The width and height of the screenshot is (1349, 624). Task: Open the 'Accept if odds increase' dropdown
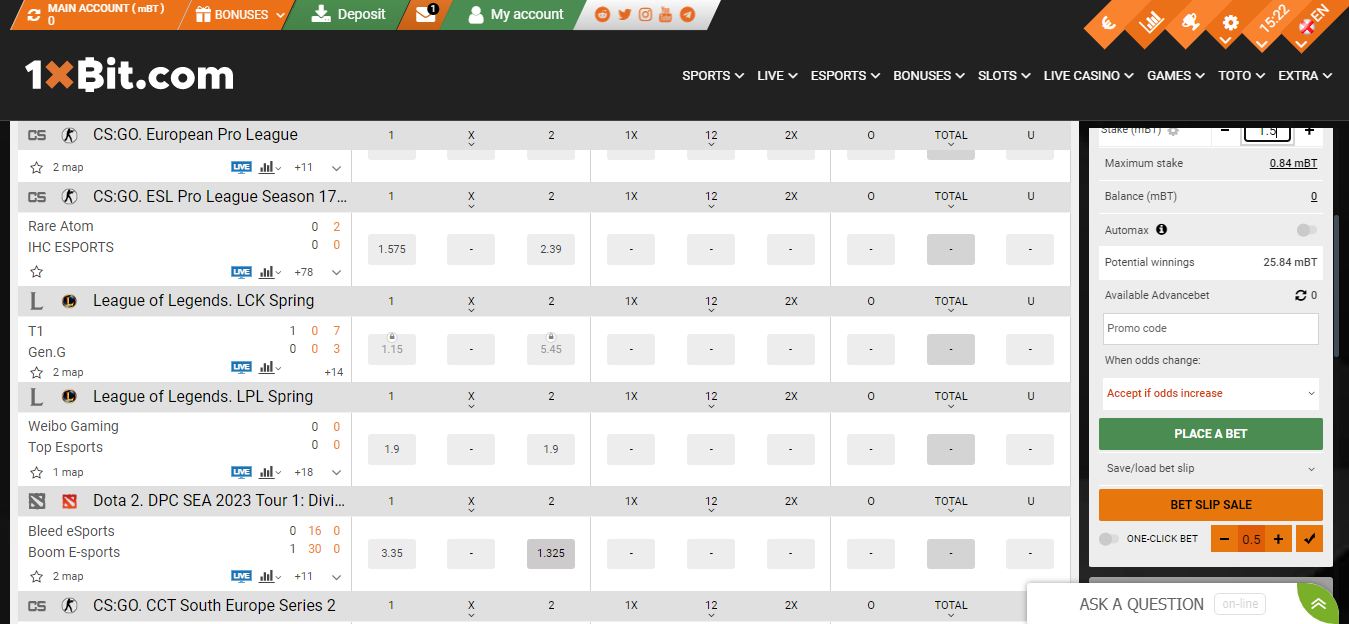coord(1210,394)
